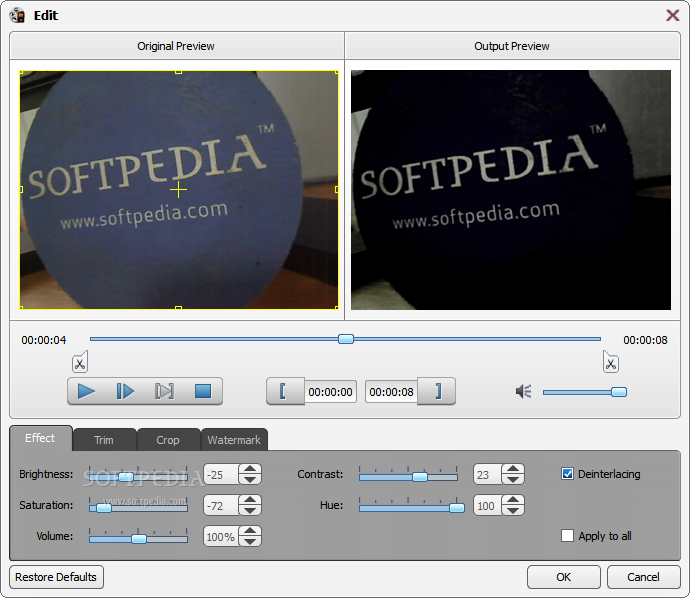Click the Saturation slider handle
The height and width of the screenshot is (598, 690).
[x=104, y=508]
